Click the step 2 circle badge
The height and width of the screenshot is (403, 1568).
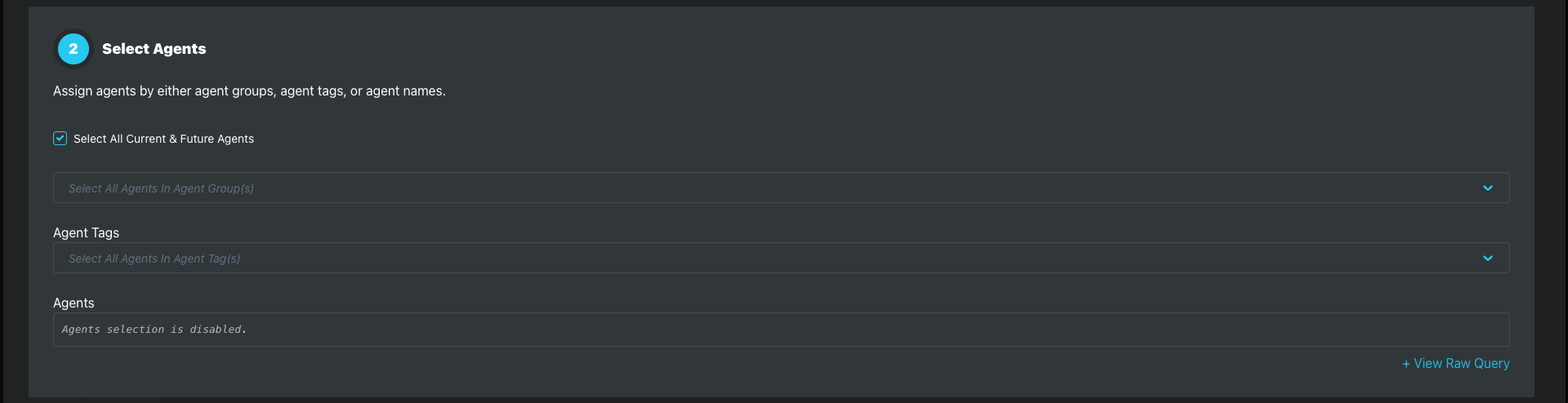point(73,49)
